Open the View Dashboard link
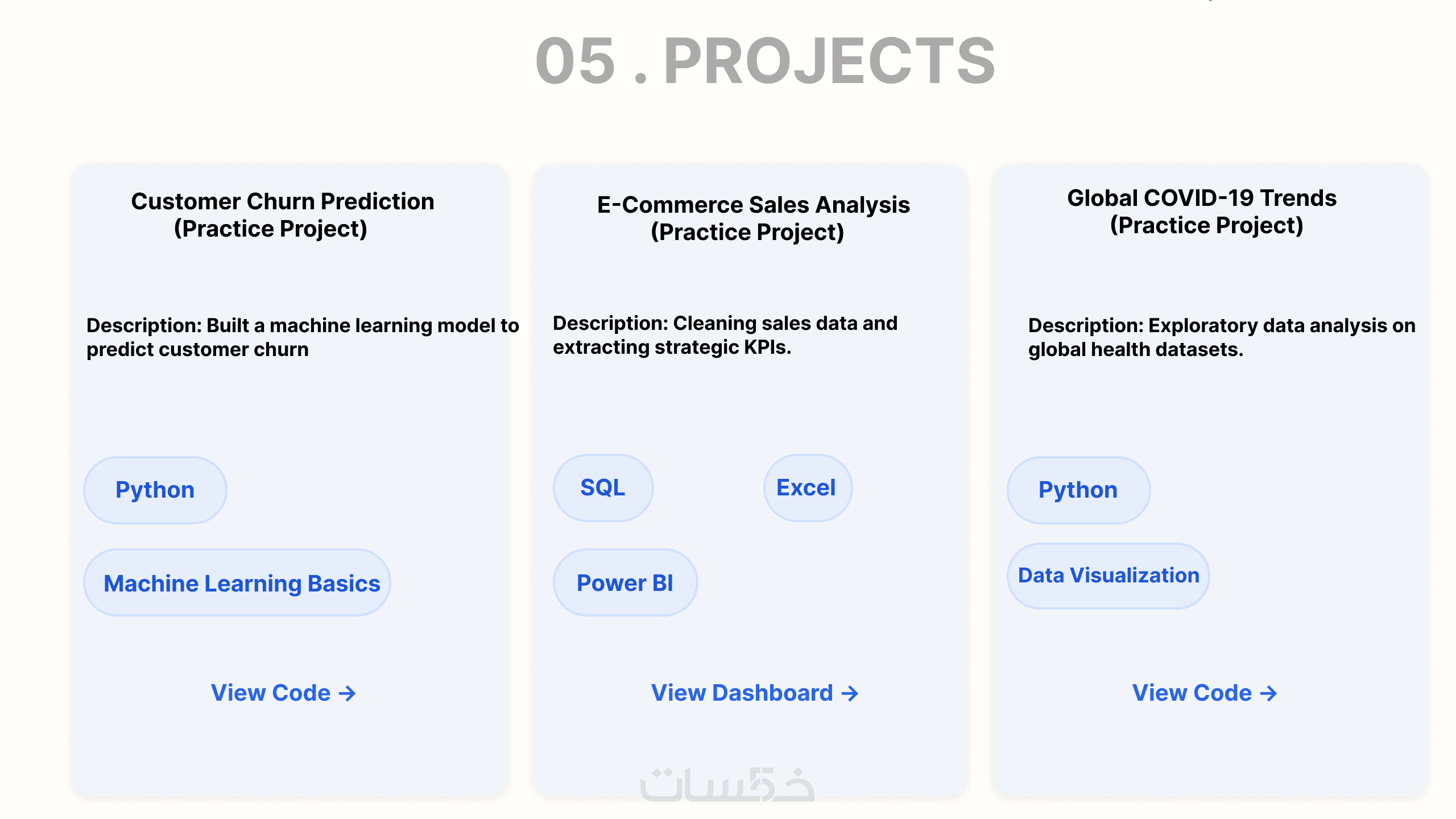Image resolution: width=1456 pixels, height=819 pixels. (755, 693)
